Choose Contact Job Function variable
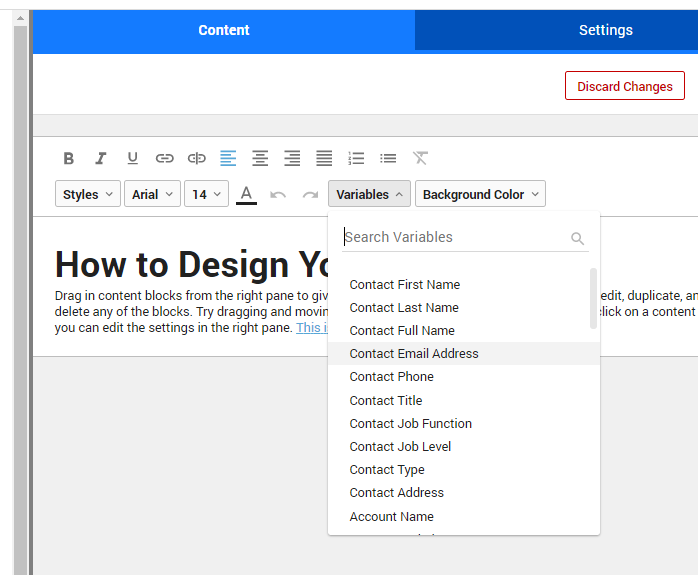Viewport: 698px width, 575px height. click(x=464, y=424)
